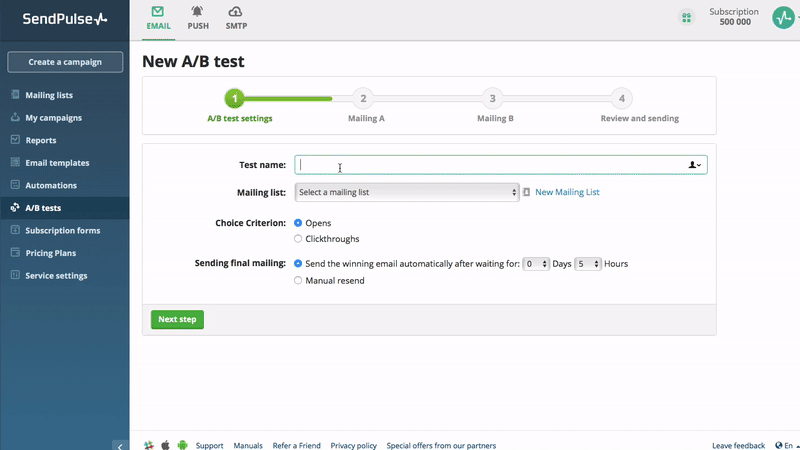Viewport: 800px width, 450px height.
Task: Click the list icon beside New Mailing List
Action: 527,192
